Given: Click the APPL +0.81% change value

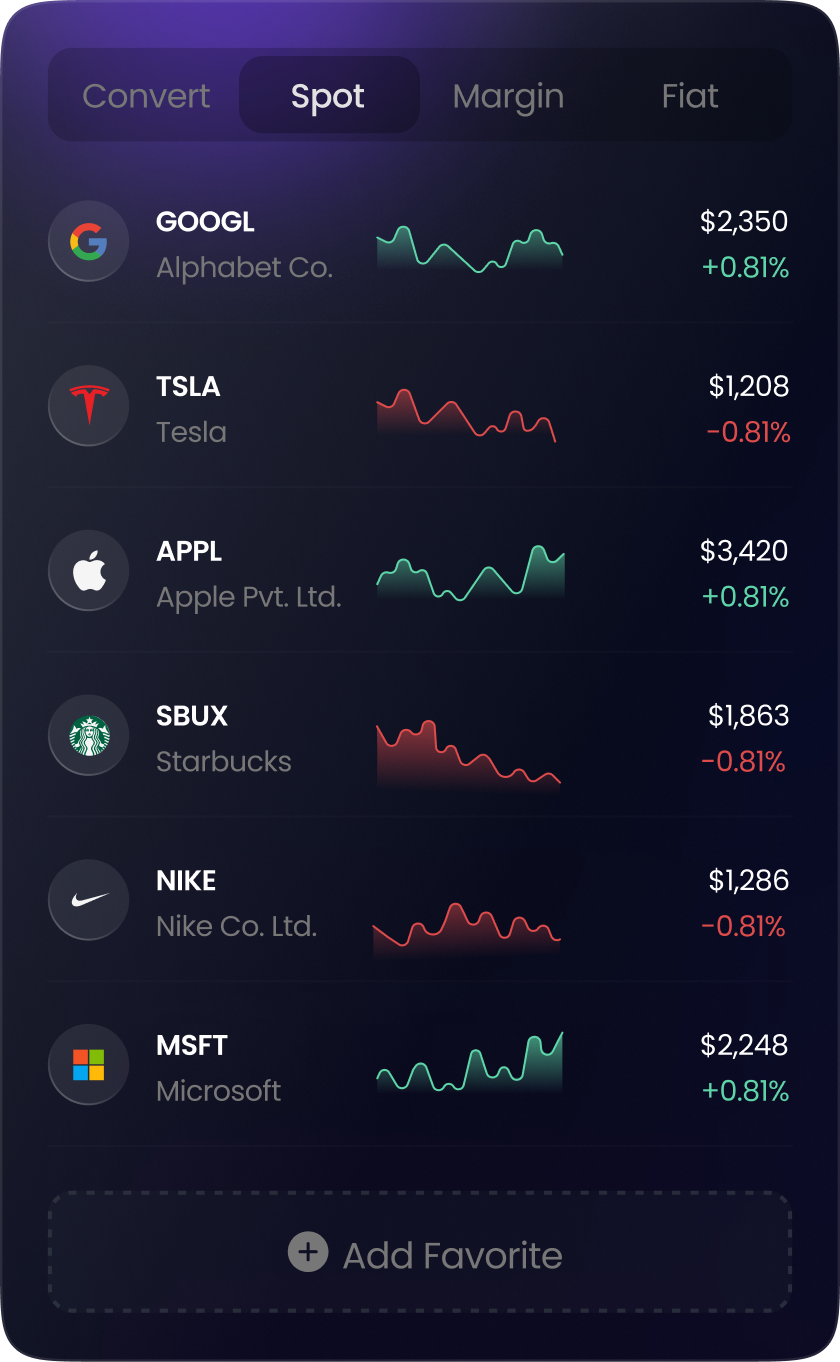Looking at the screenshot, I should [746, 597].
